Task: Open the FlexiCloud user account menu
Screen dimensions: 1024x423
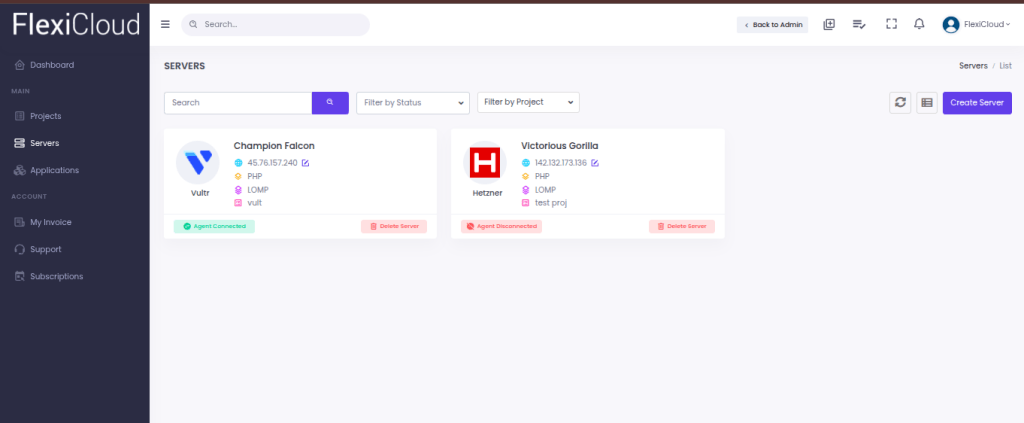Action: (977, 25)
